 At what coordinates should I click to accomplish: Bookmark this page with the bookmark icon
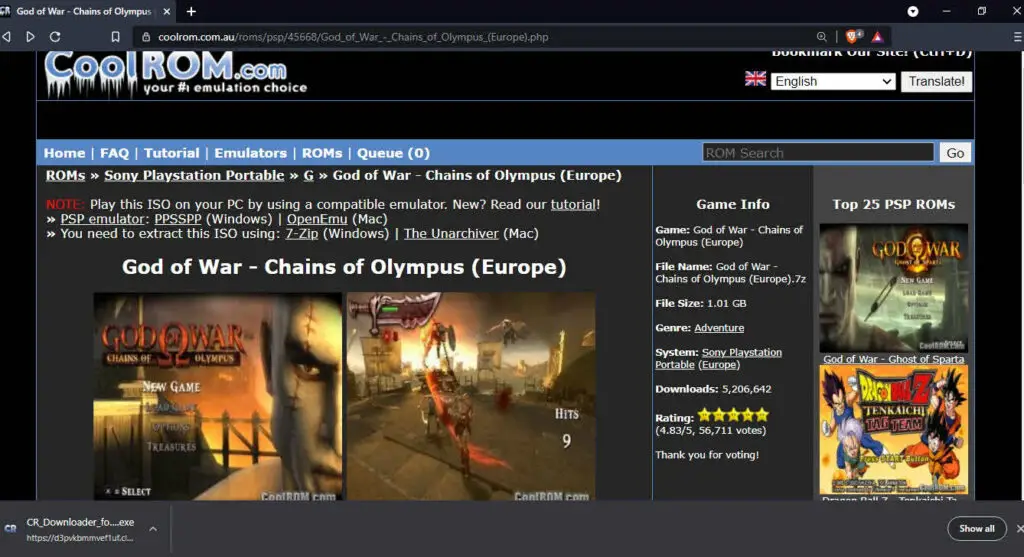(115, 37)
